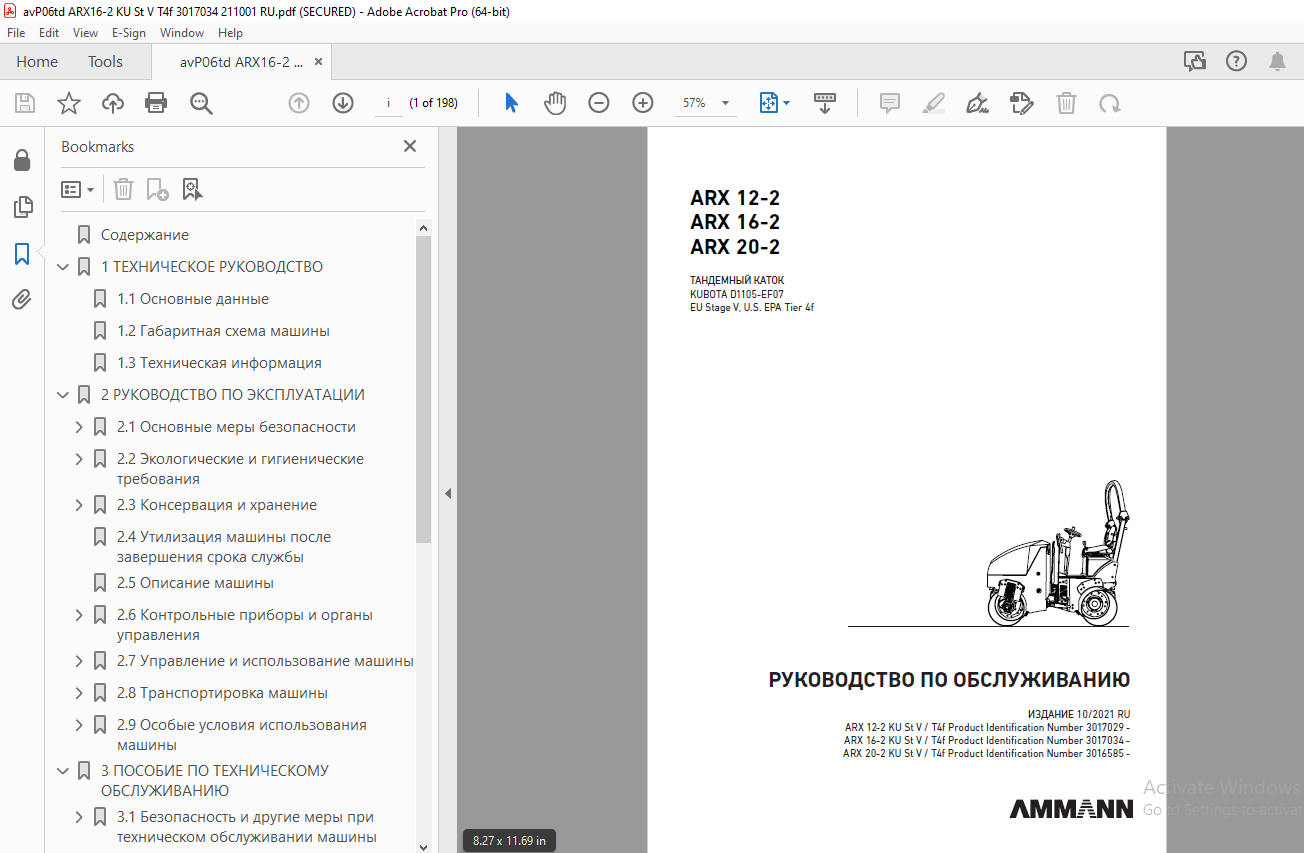Screen dimensions: 1304x853
Task: Zoom out with the minus icon
Action: point(599,103)
